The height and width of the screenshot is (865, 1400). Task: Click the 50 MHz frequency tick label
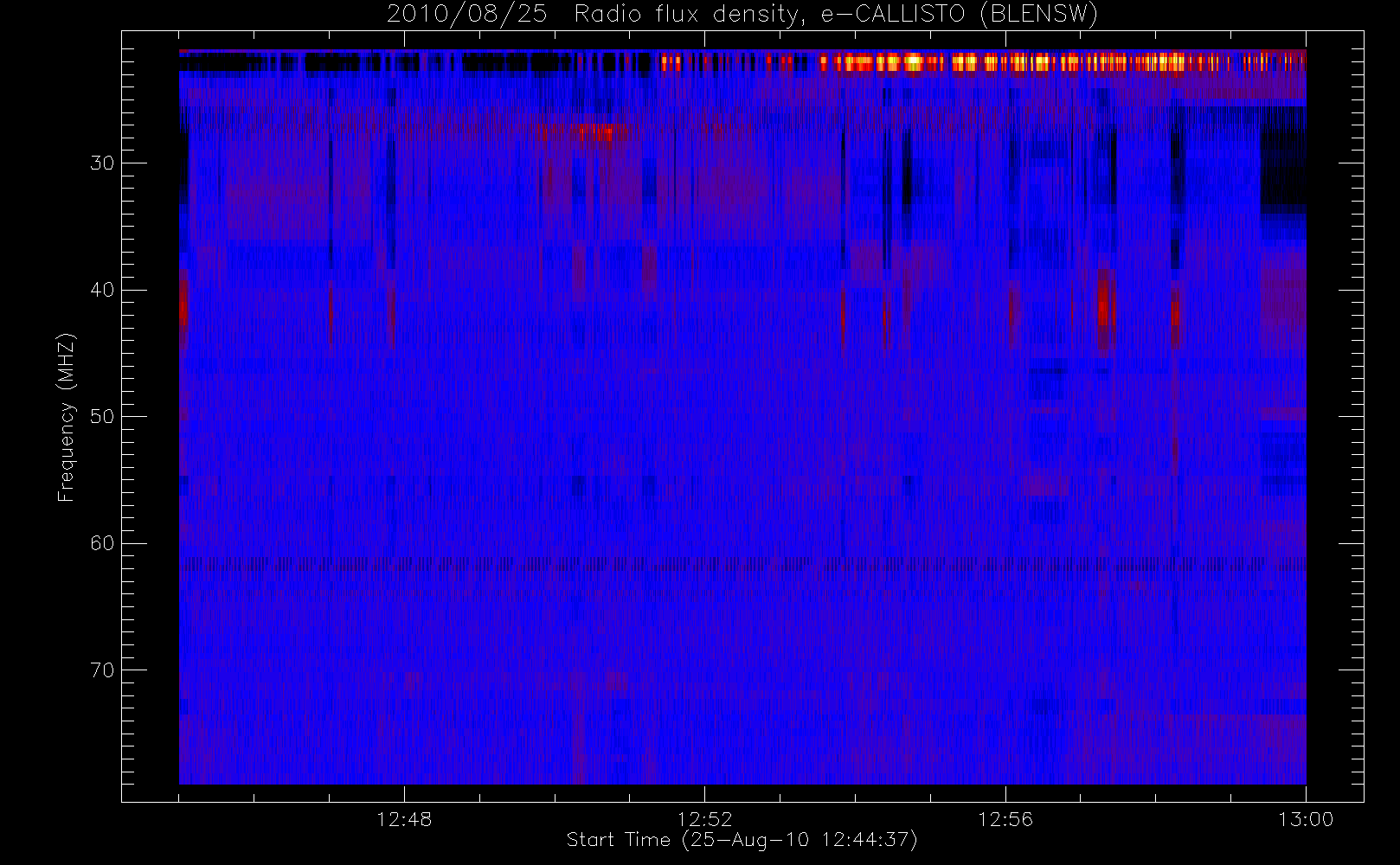[x=102, y=416]
